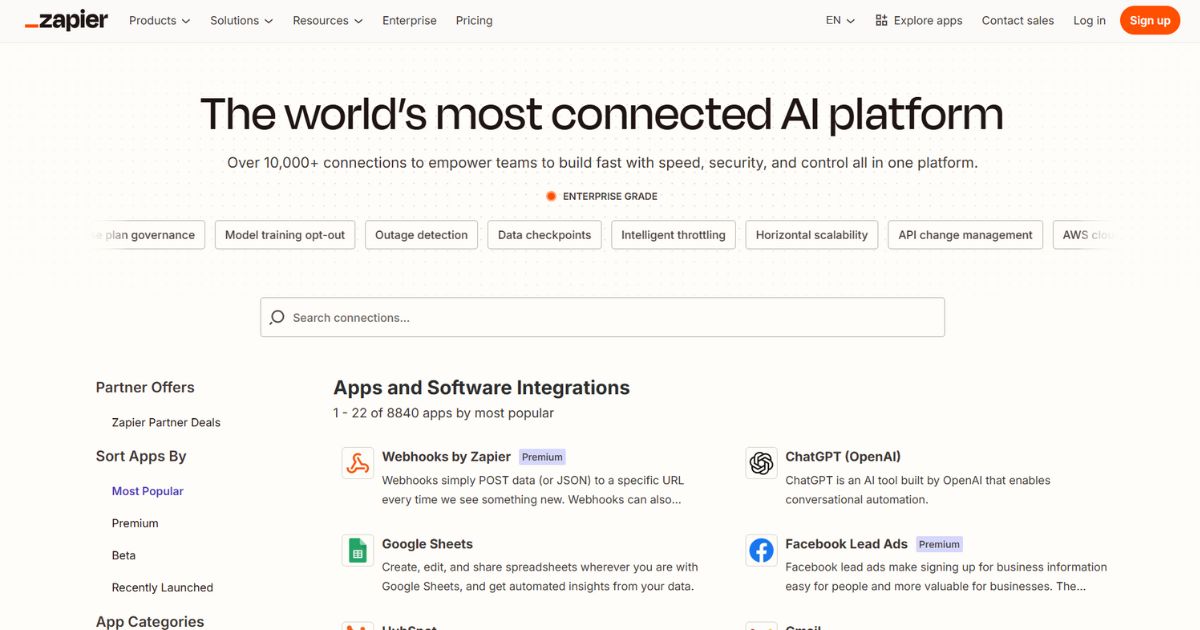Open Zapier Partner Deals
The height and width of the screenshot is (630, 1200).
tap(166, 422)
